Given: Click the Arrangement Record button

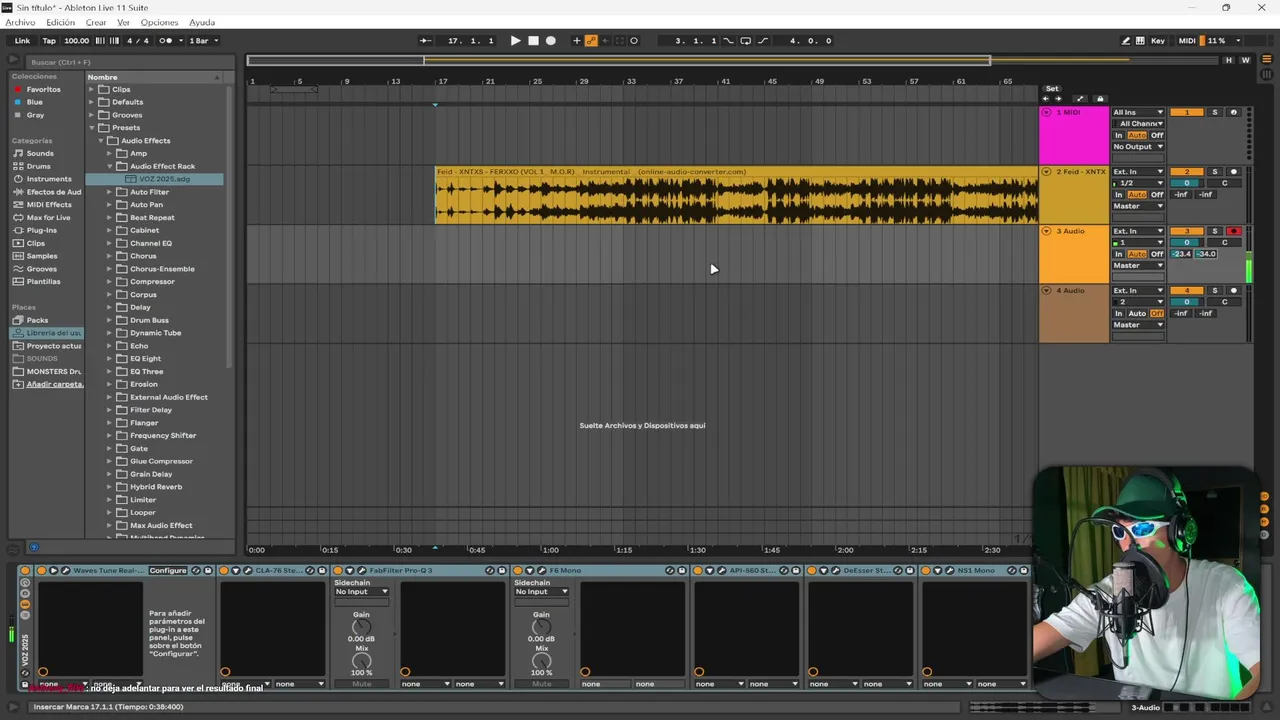Looking at the screenshot, I should [x=551, y=41].
